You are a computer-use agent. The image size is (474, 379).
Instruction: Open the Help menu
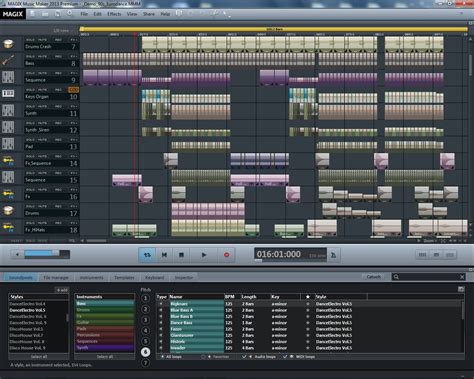[x=165, y=14]
